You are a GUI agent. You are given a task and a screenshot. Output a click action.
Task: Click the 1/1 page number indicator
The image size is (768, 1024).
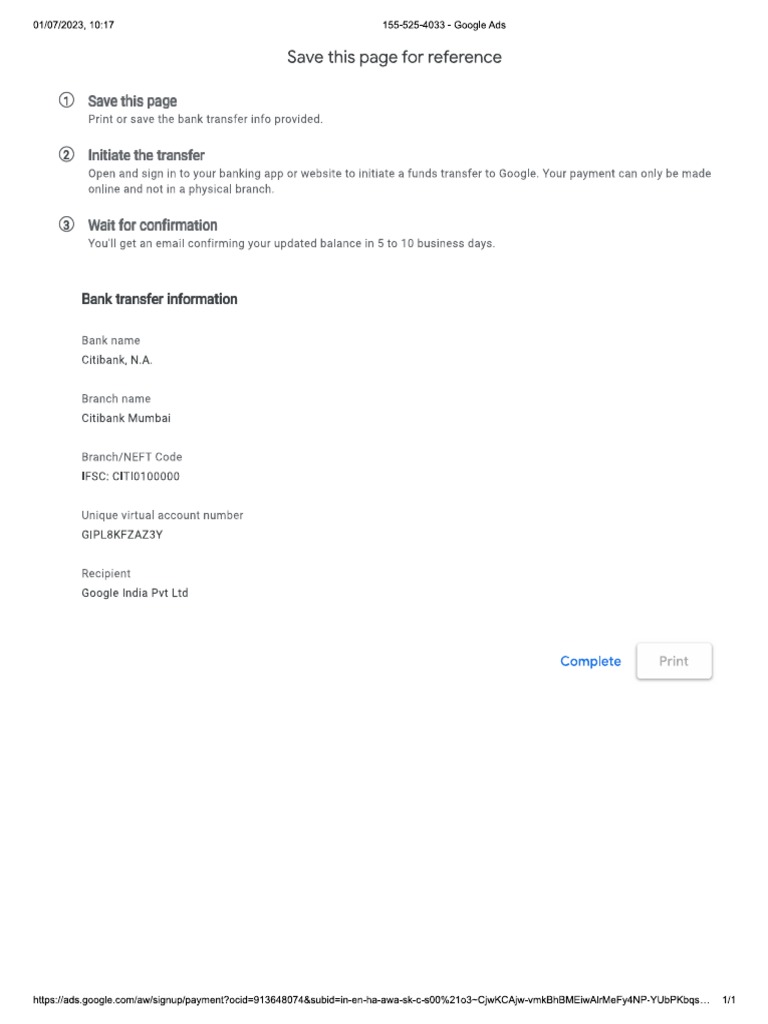click(x=729, y=1000)
